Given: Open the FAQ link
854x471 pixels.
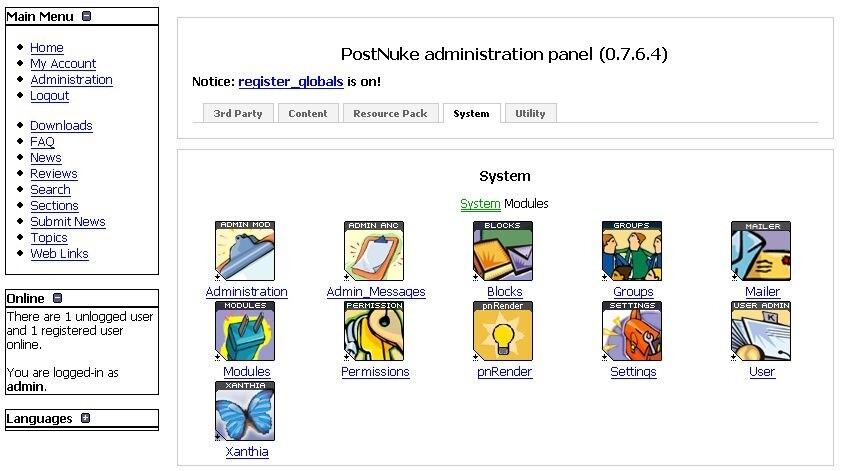Looking at the screenshot, I should (x=42, y=142).
